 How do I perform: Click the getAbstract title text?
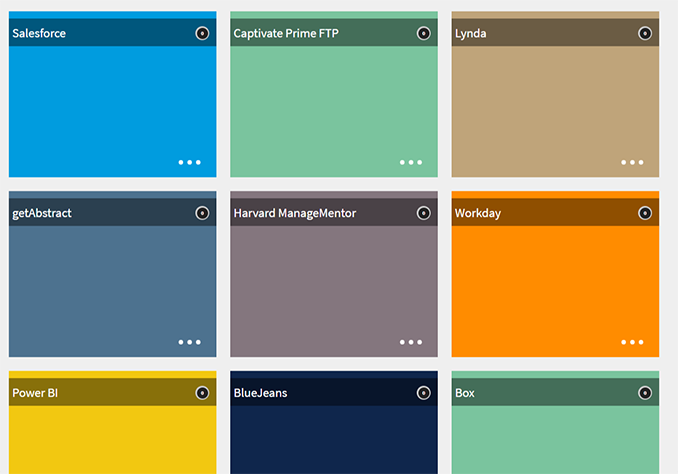(x=42, y=213)
